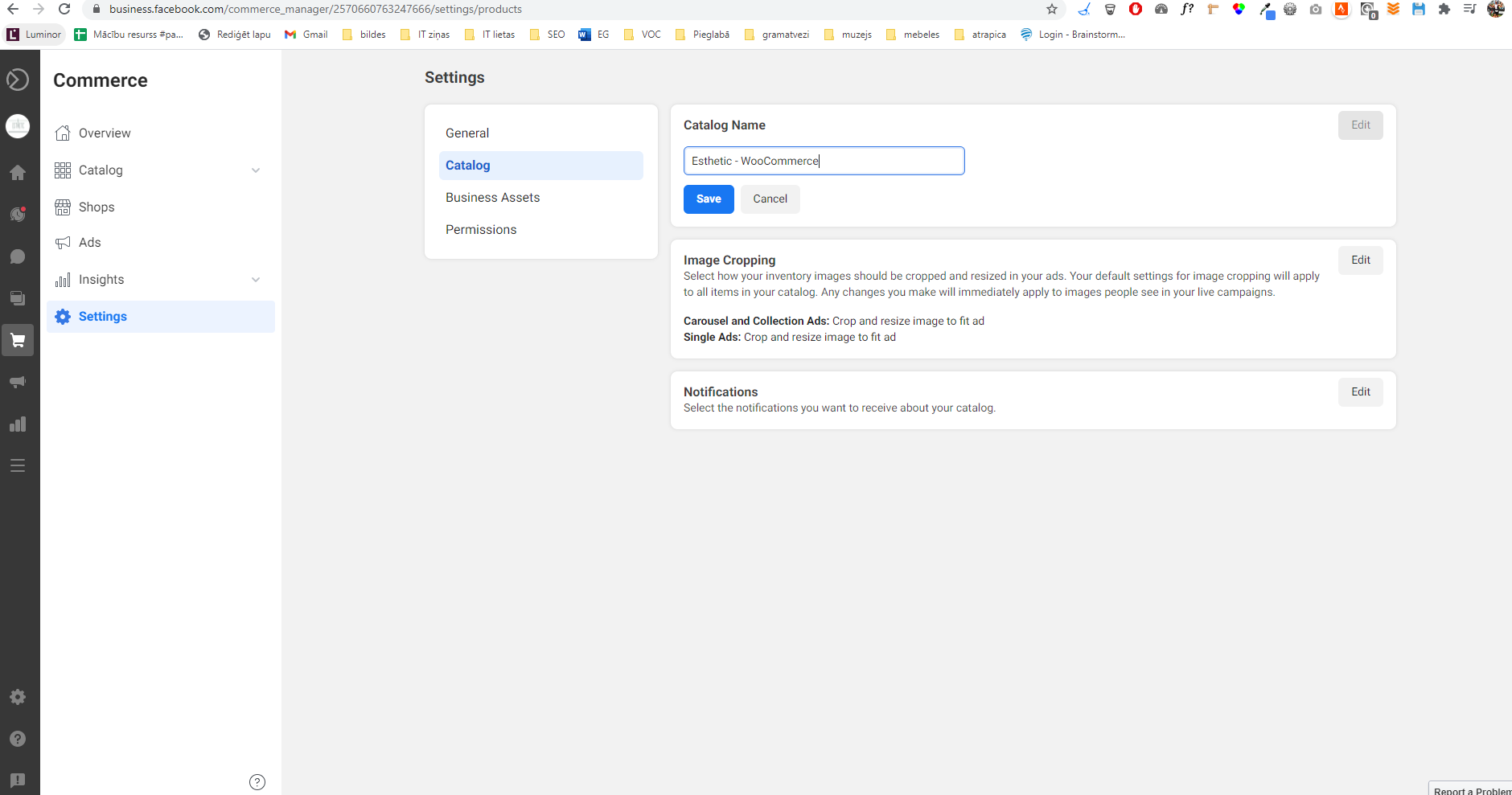
Task: Open the Posts icon in dark sidebar
Action: point(18,298)
